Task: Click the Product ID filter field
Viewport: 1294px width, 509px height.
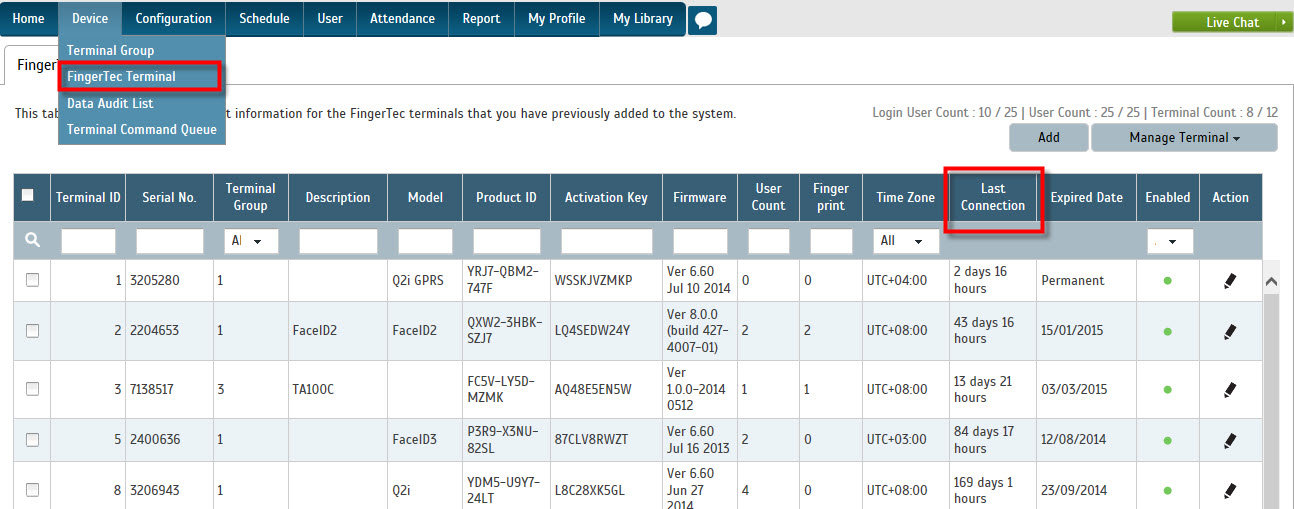Action: click(506, 241)
